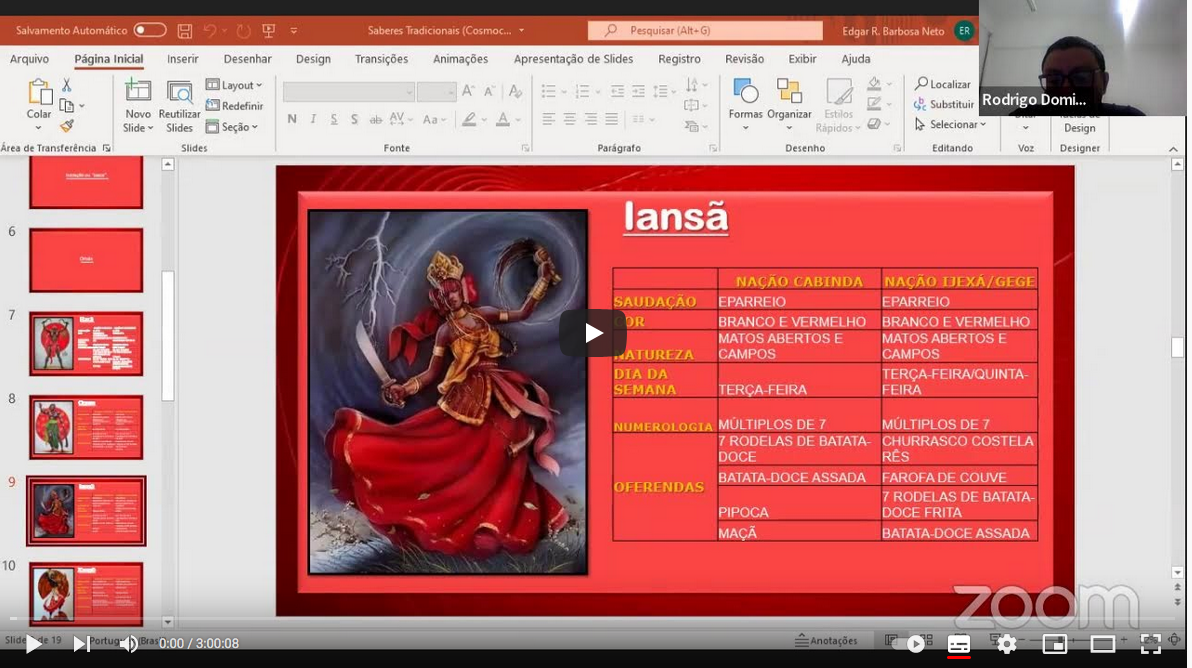Click the video progress bar
This screenshot has width=1192, height=668.
pos(593,620)
